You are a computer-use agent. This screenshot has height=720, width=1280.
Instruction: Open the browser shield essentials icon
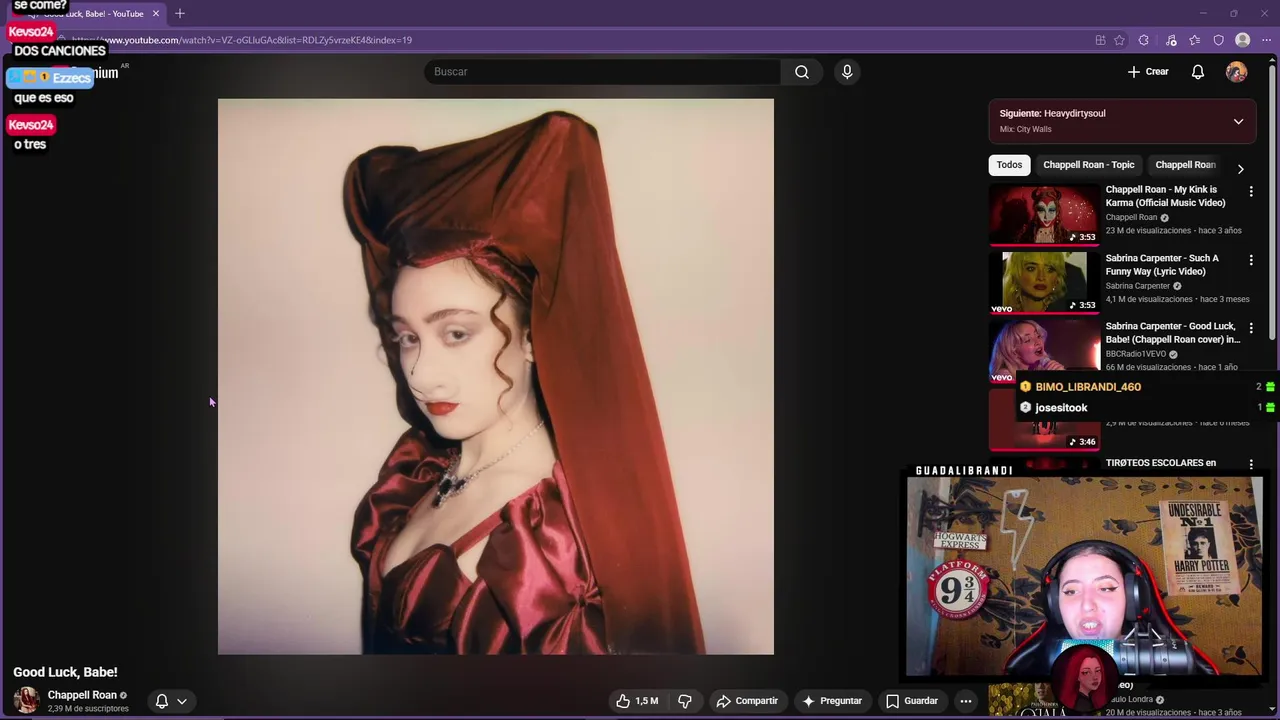click(1219, 40)
